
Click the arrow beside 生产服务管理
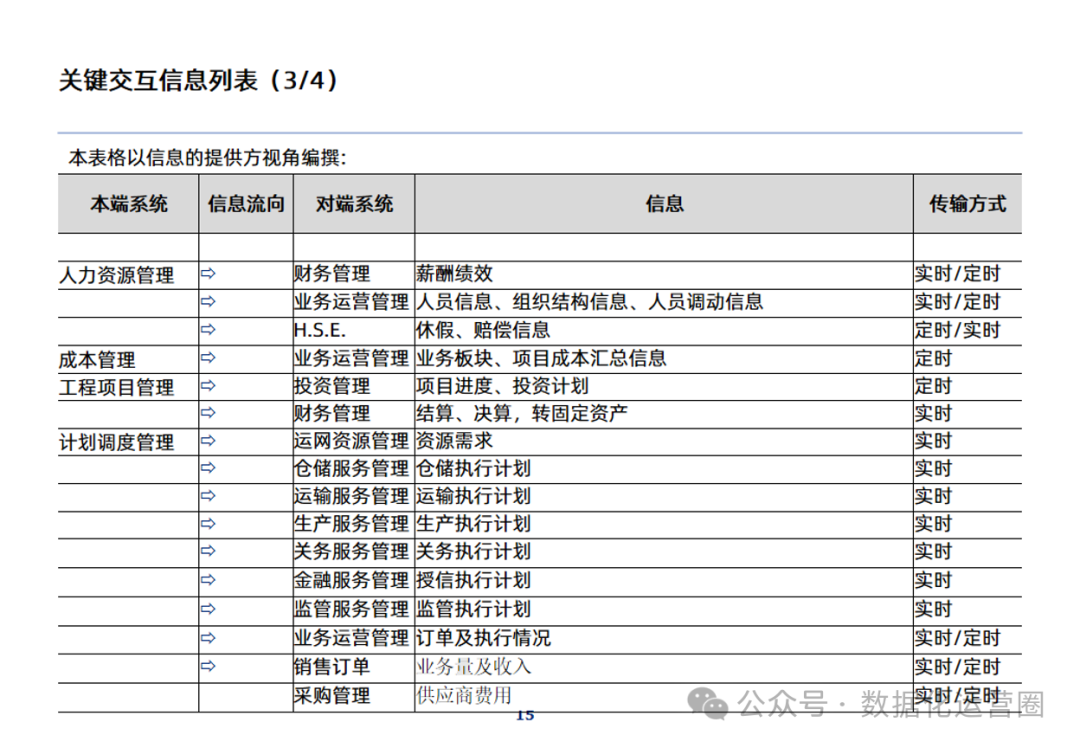(x=208, y=523)
